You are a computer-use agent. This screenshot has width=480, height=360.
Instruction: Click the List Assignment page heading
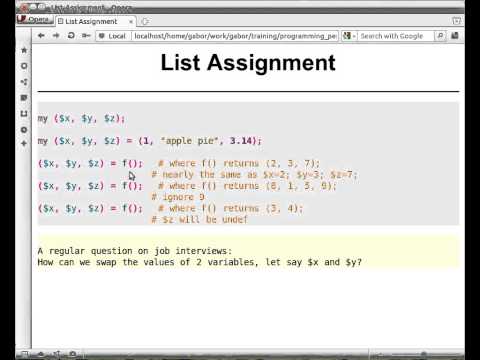[x=248, y=63]
